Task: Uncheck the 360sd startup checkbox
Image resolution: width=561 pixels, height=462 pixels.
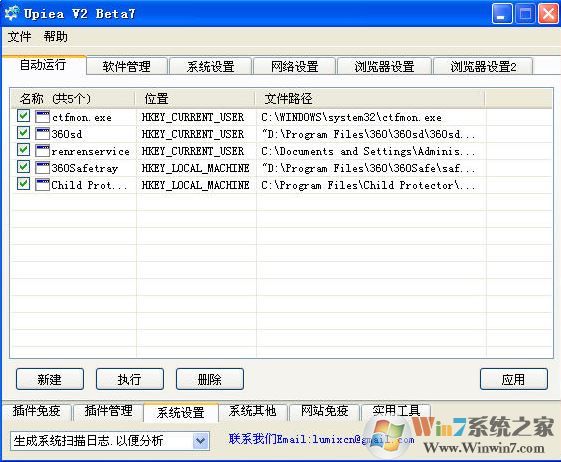Action: click(23, 133)
